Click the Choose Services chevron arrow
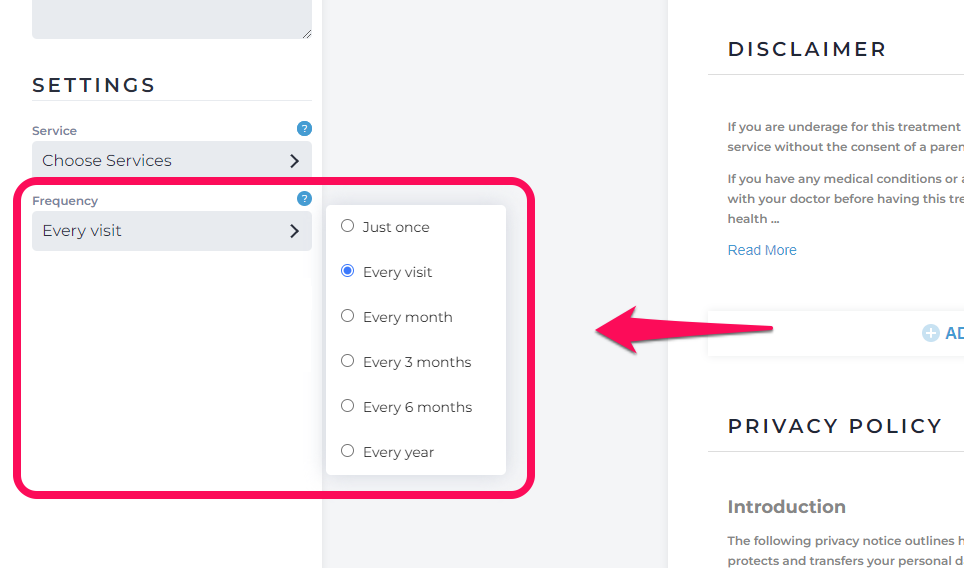The width and height of the screenshot is (964, 568). (294, 161)
